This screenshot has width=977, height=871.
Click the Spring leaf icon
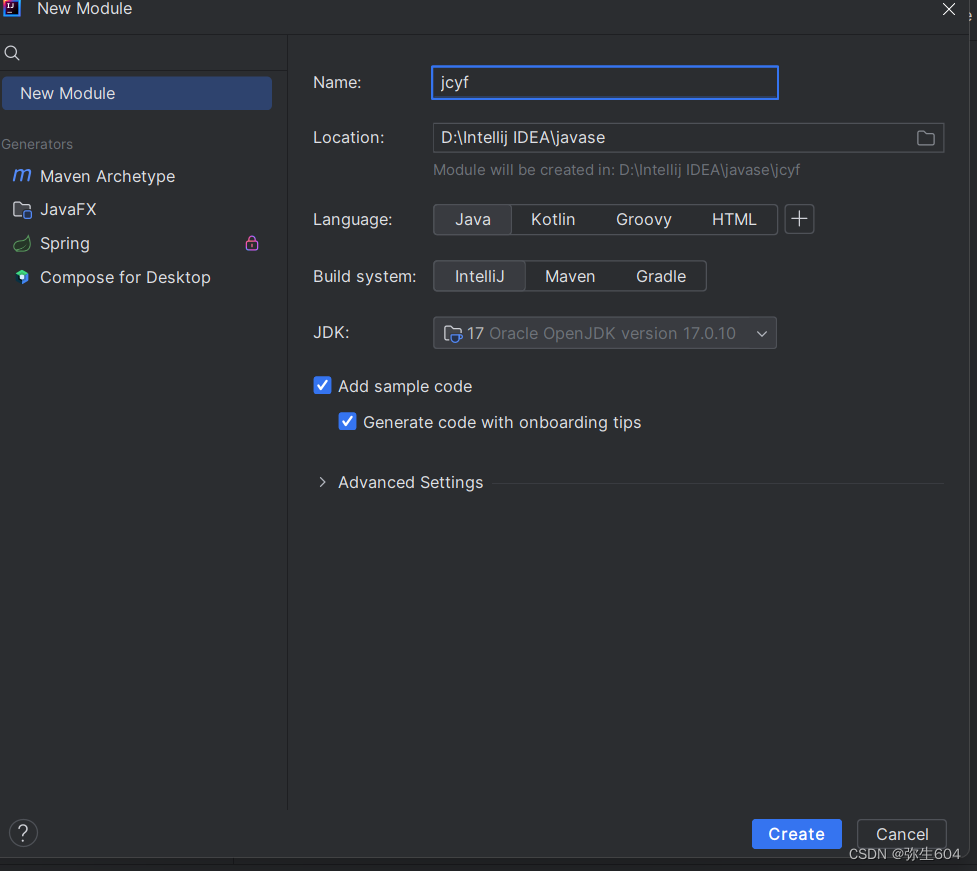click(x=22, y=244)
